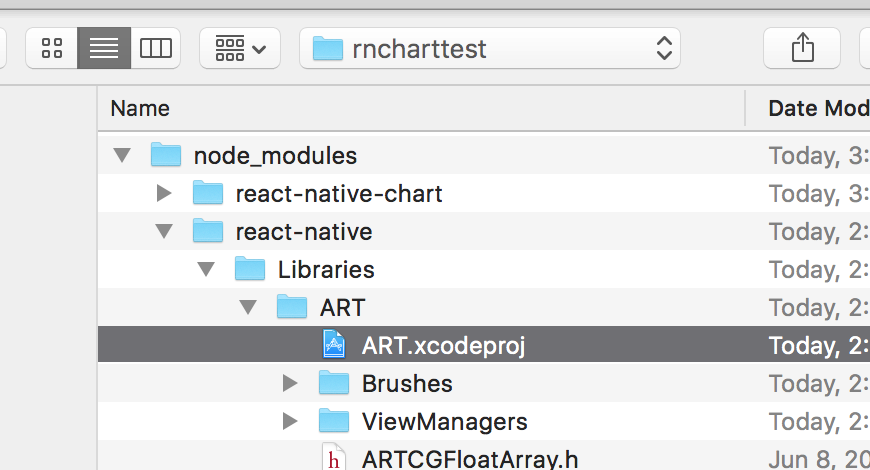Select the ARTCGFloatArray.h file name
Screen dimensions: 870x470
(x=470, y=459)
